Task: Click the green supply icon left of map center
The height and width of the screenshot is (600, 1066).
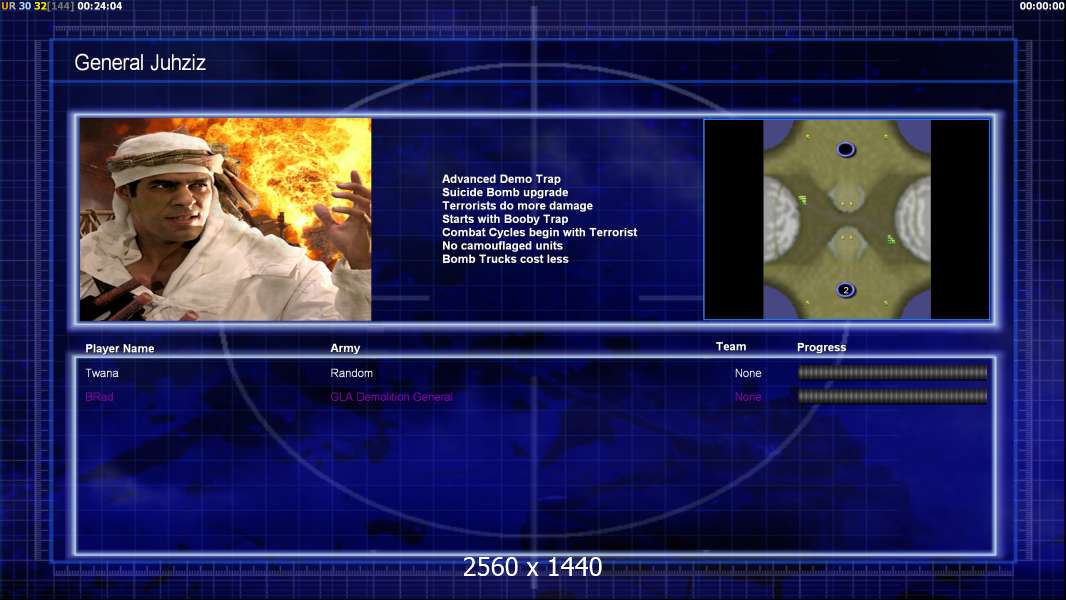Action: [802, 200]
